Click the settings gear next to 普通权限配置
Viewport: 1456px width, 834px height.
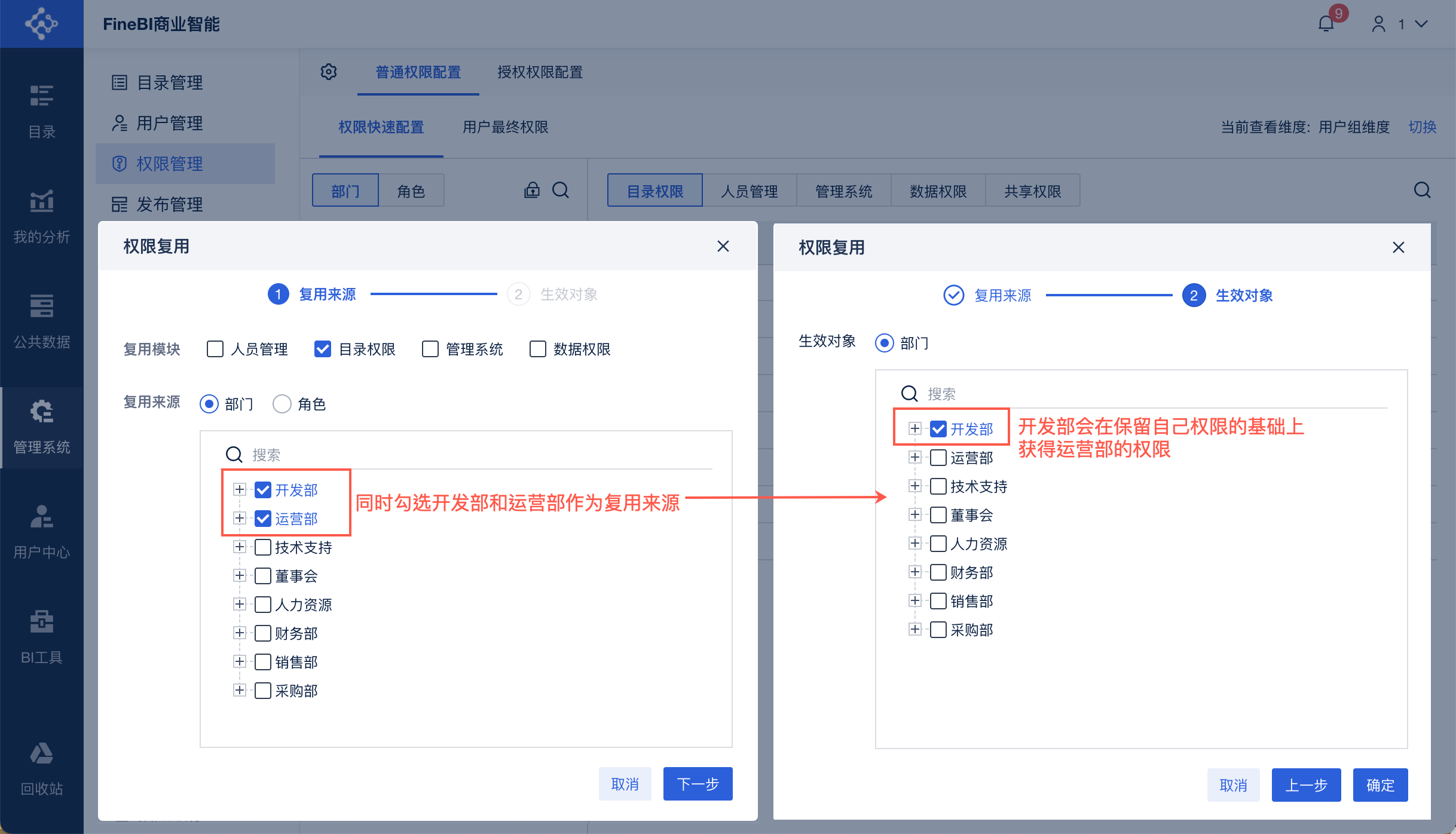pyautogui.click(x=329, y=72)
